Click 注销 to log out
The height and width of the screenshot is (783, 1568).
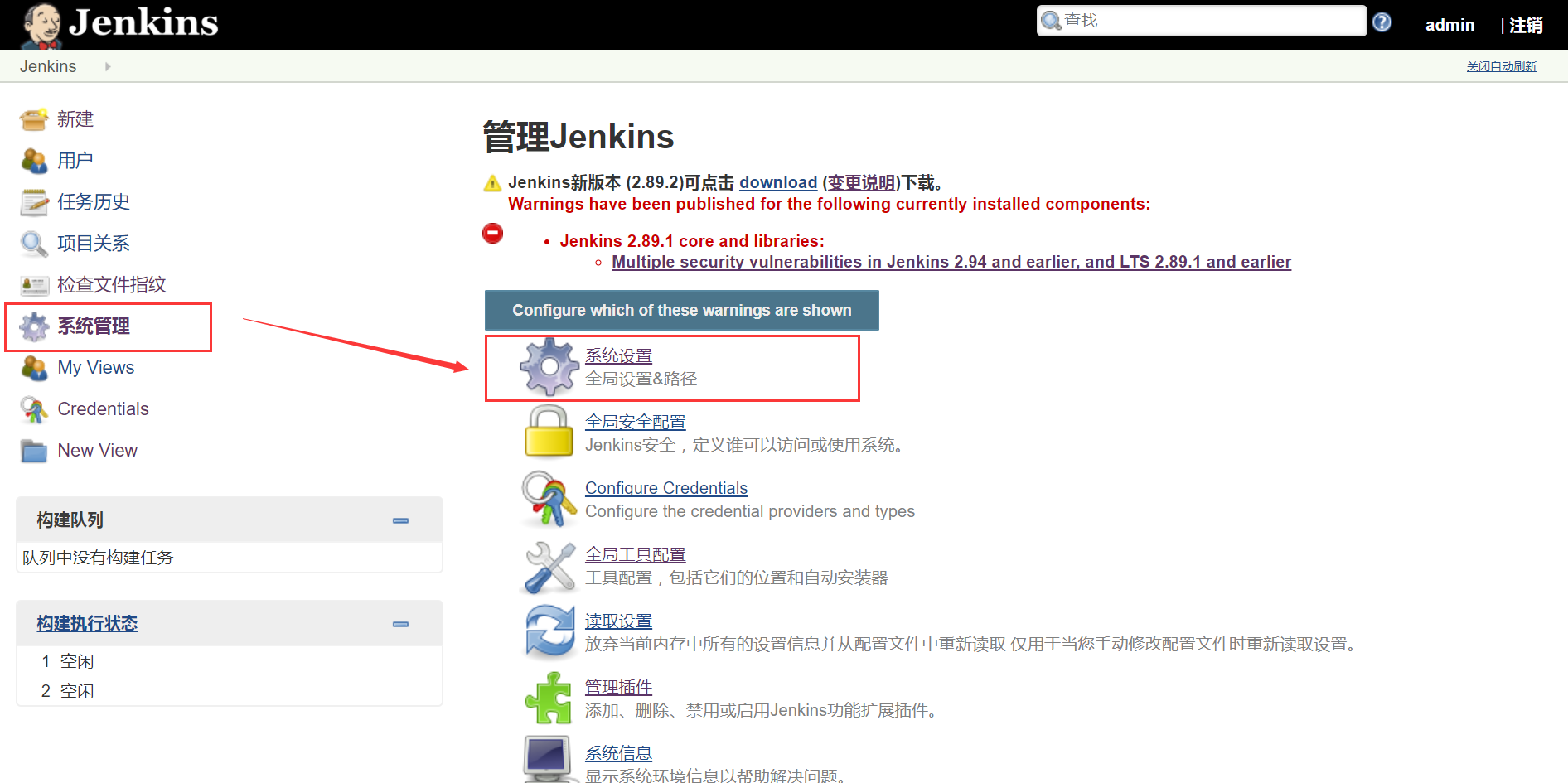coord(1526,25)
